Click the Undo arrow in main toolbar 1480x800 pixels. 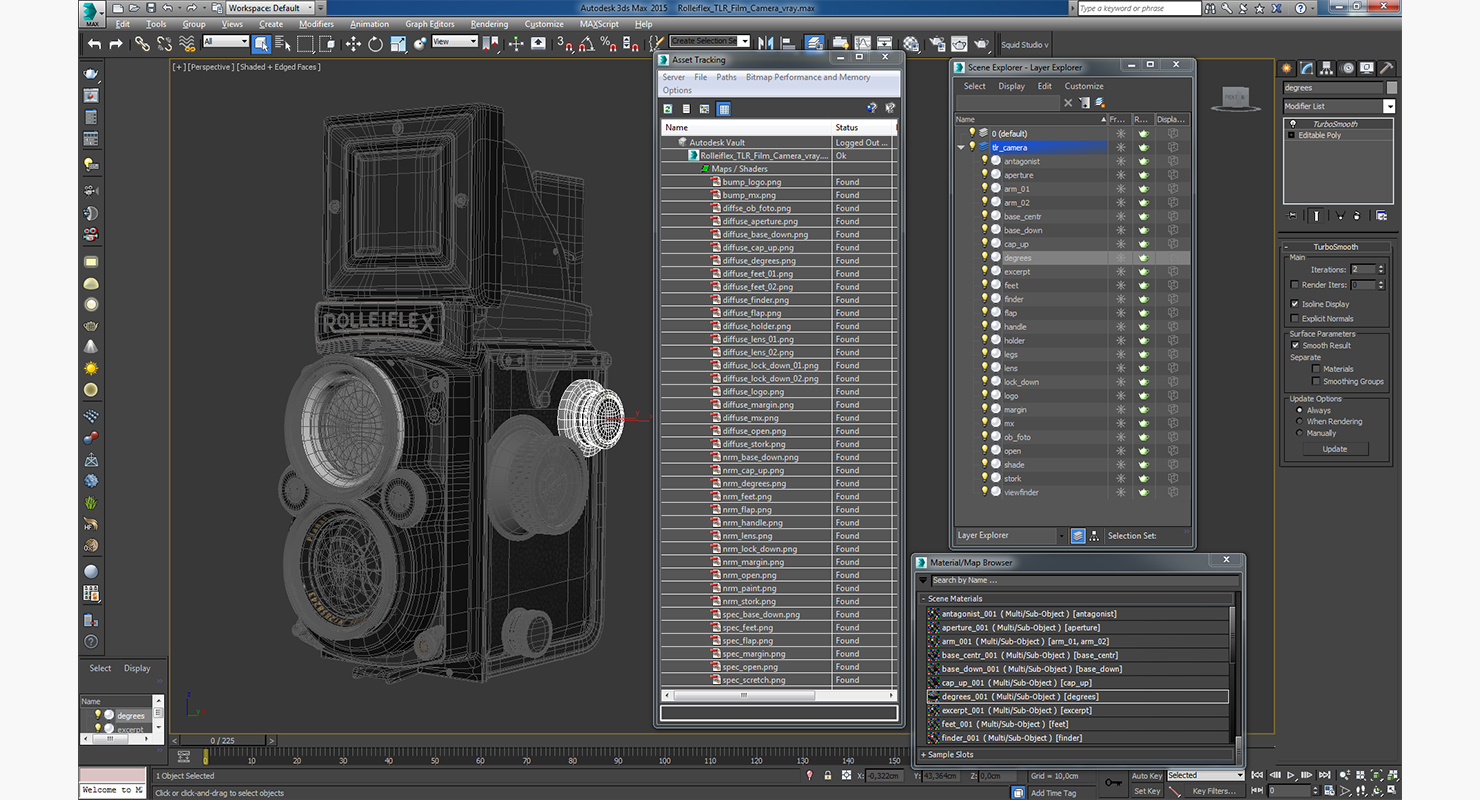(x=94, y=44)
